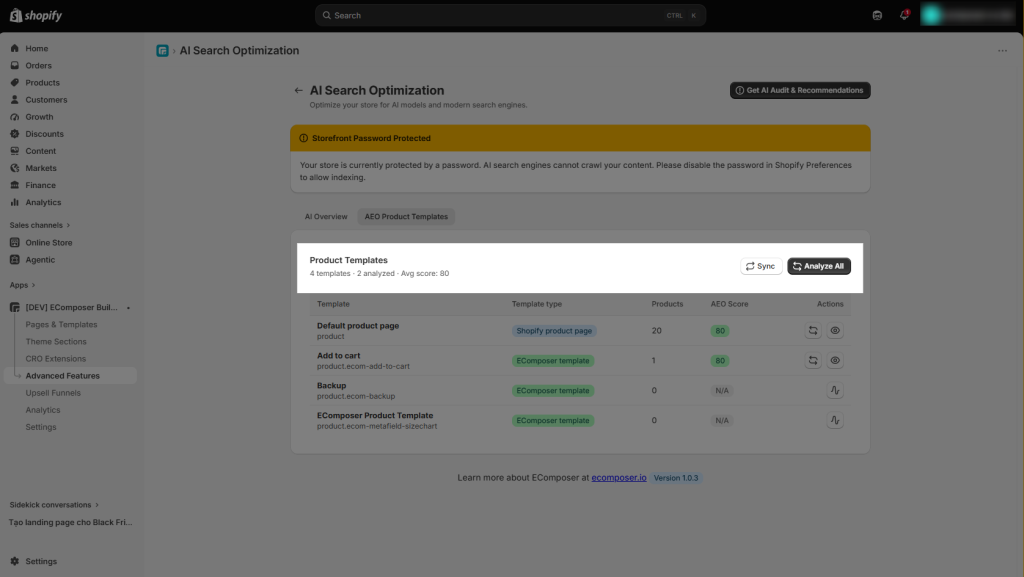
Task: Click the Finance bank icon
Action: (x=14, y=185)
